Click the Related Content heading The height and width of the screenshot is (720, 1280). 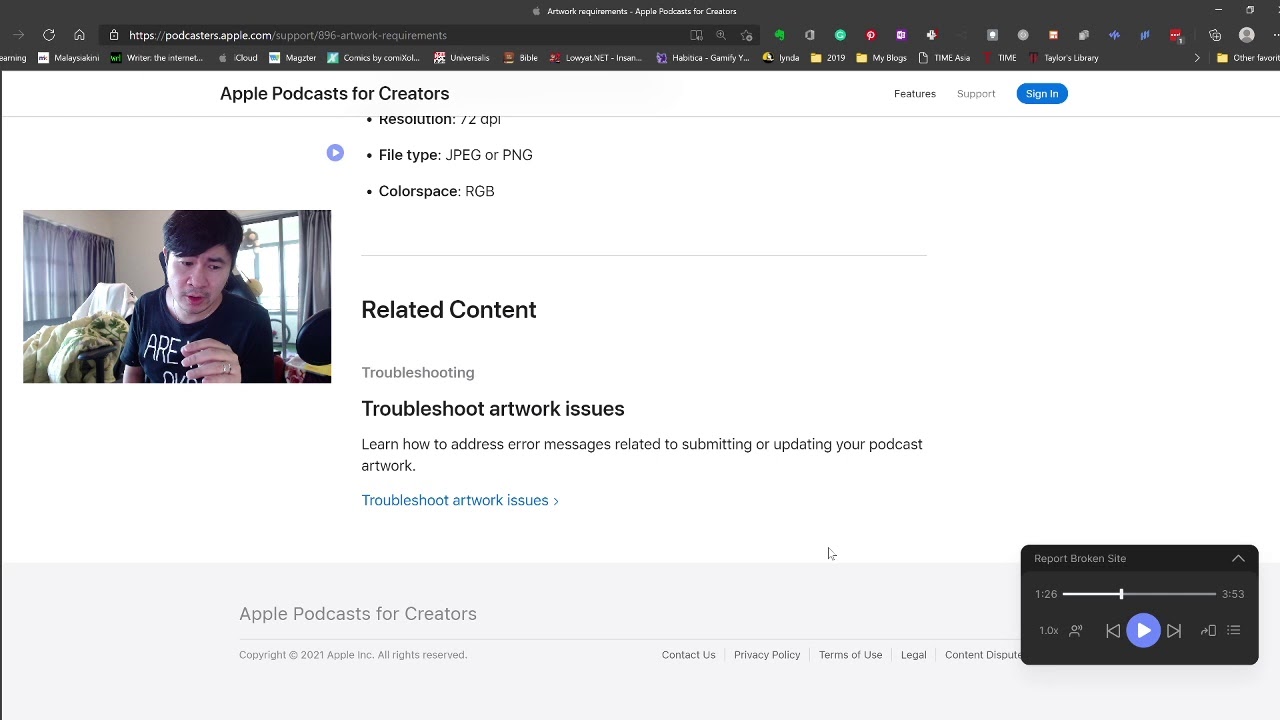coord(449,310)
